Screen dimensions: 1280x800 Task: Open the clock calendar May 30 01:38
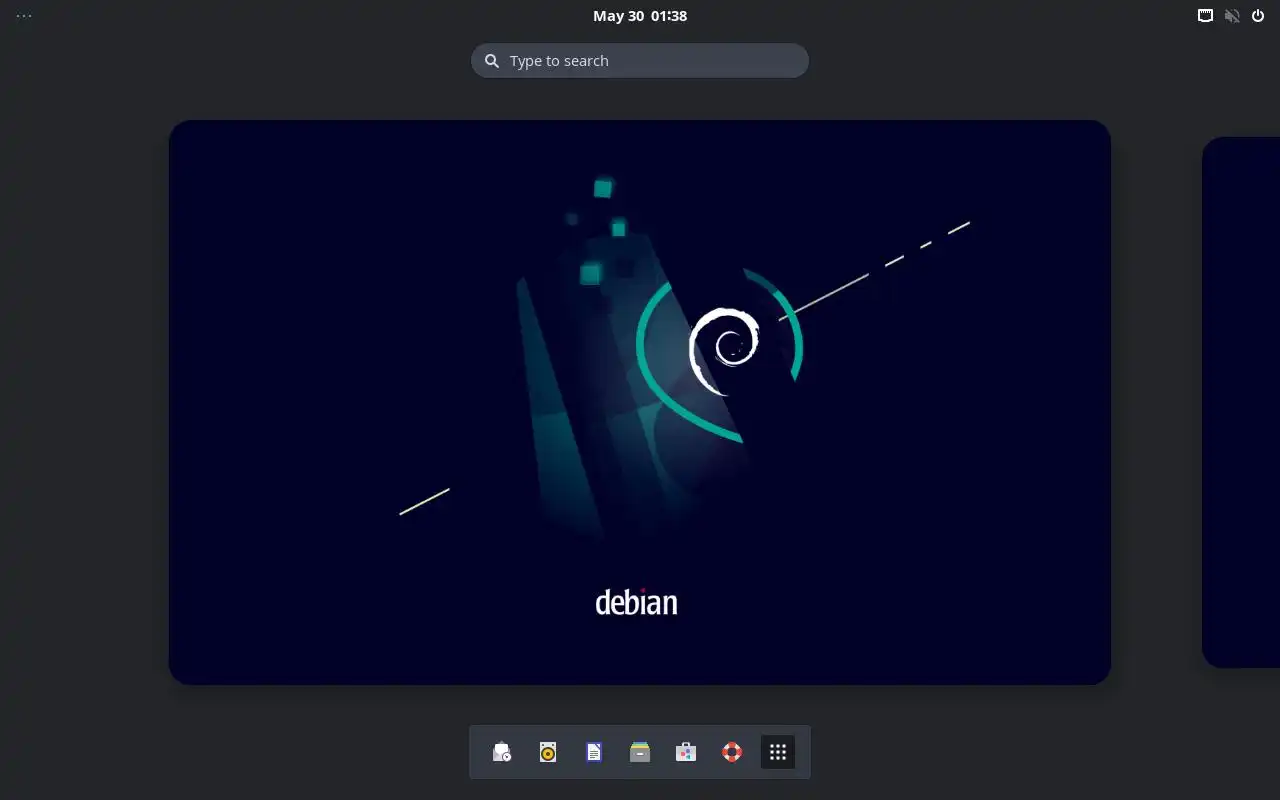[x=640, y=16]
